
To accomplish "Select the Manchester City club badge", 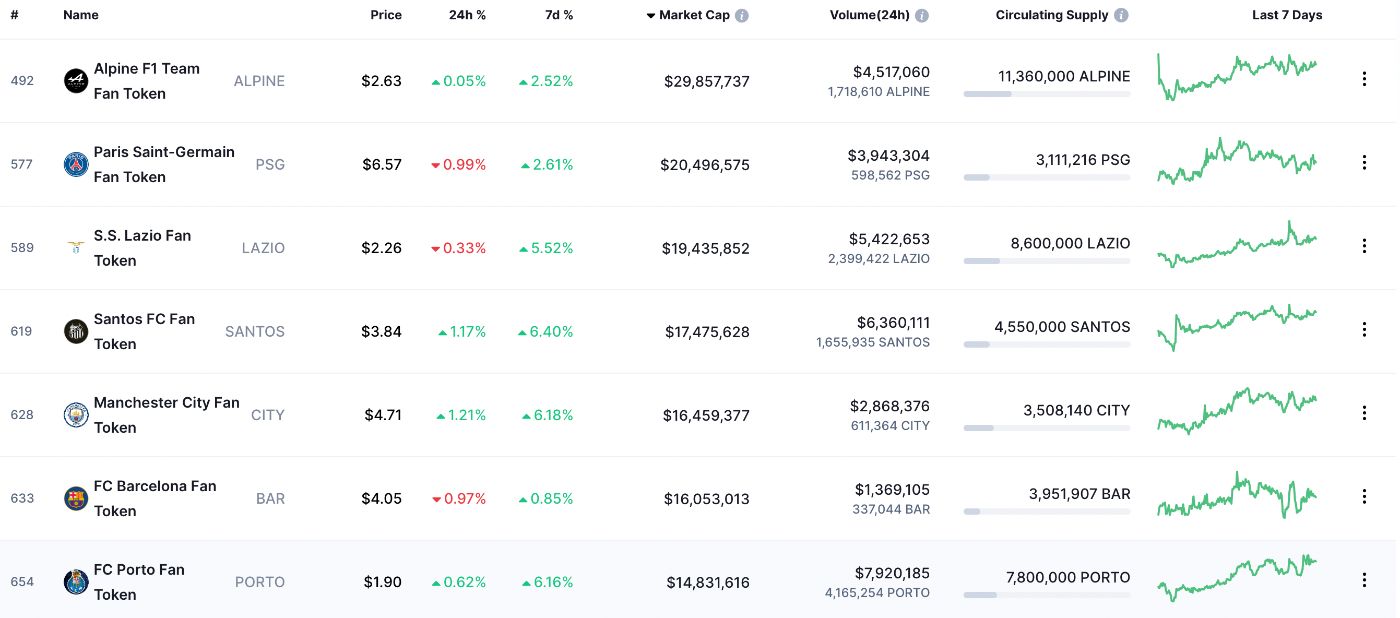I will tap(75, 414).
